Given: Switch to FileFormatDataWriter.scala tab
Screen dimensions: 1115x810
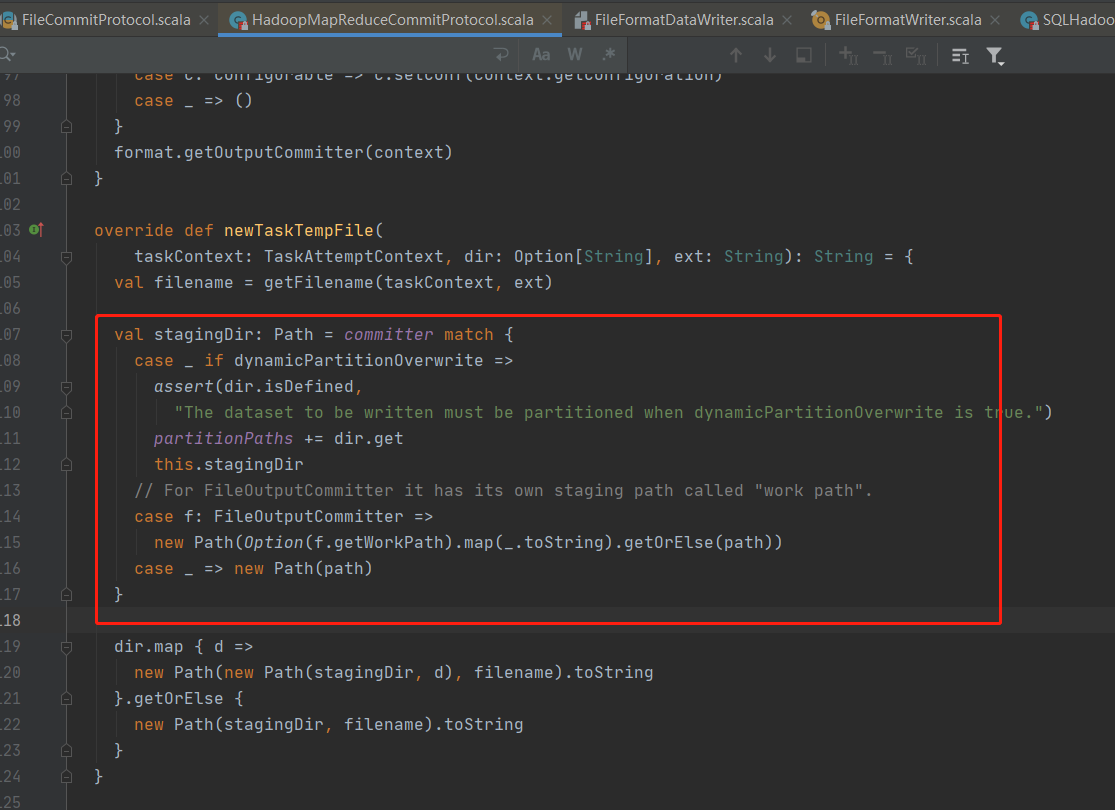Looking at the screenshot, I should coord(684,19).
